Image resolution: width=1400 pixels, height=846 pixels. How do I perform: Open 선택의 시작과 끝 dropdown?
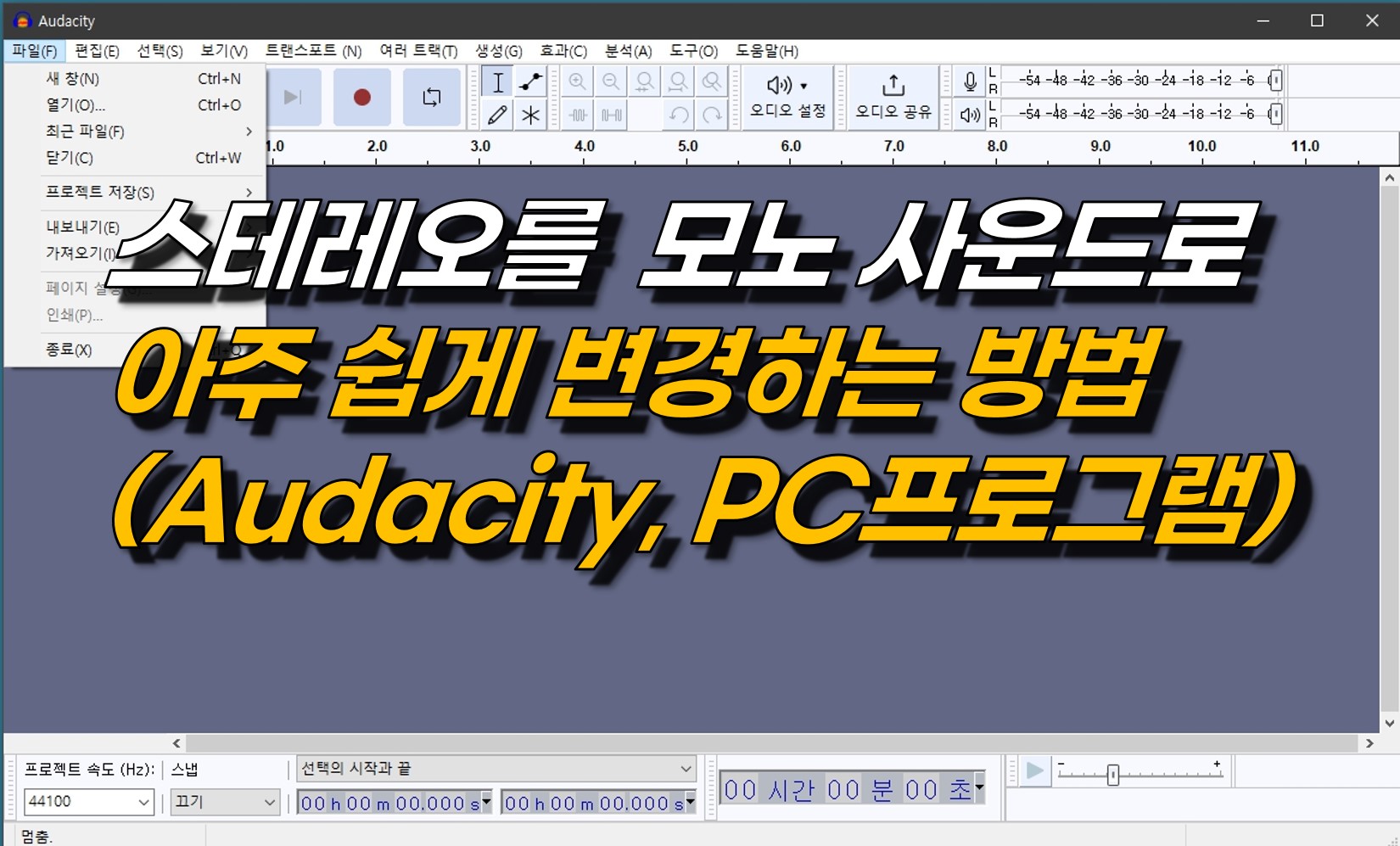pyautogui.click(x=496, y=769)
